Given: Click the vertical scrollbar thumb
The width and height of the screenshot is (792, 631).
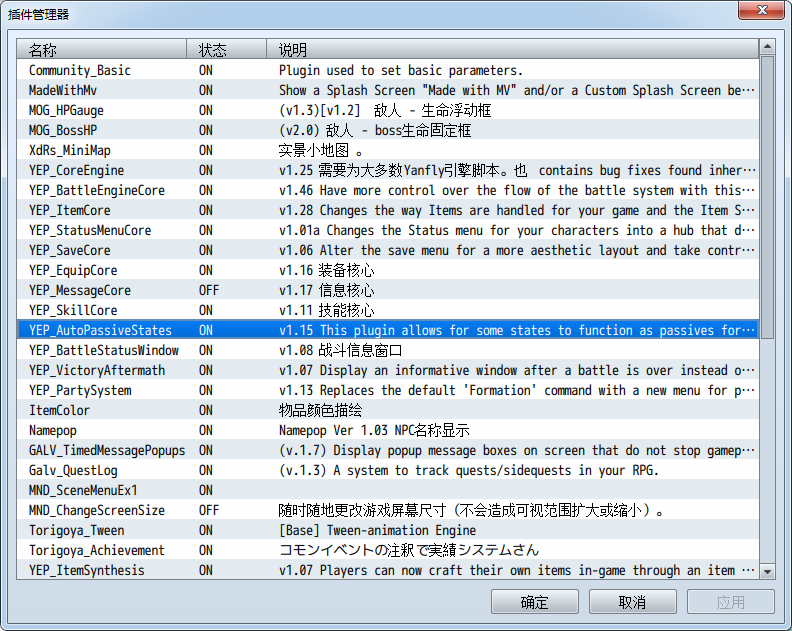Looking at the screenshot, I should (767, 197).
